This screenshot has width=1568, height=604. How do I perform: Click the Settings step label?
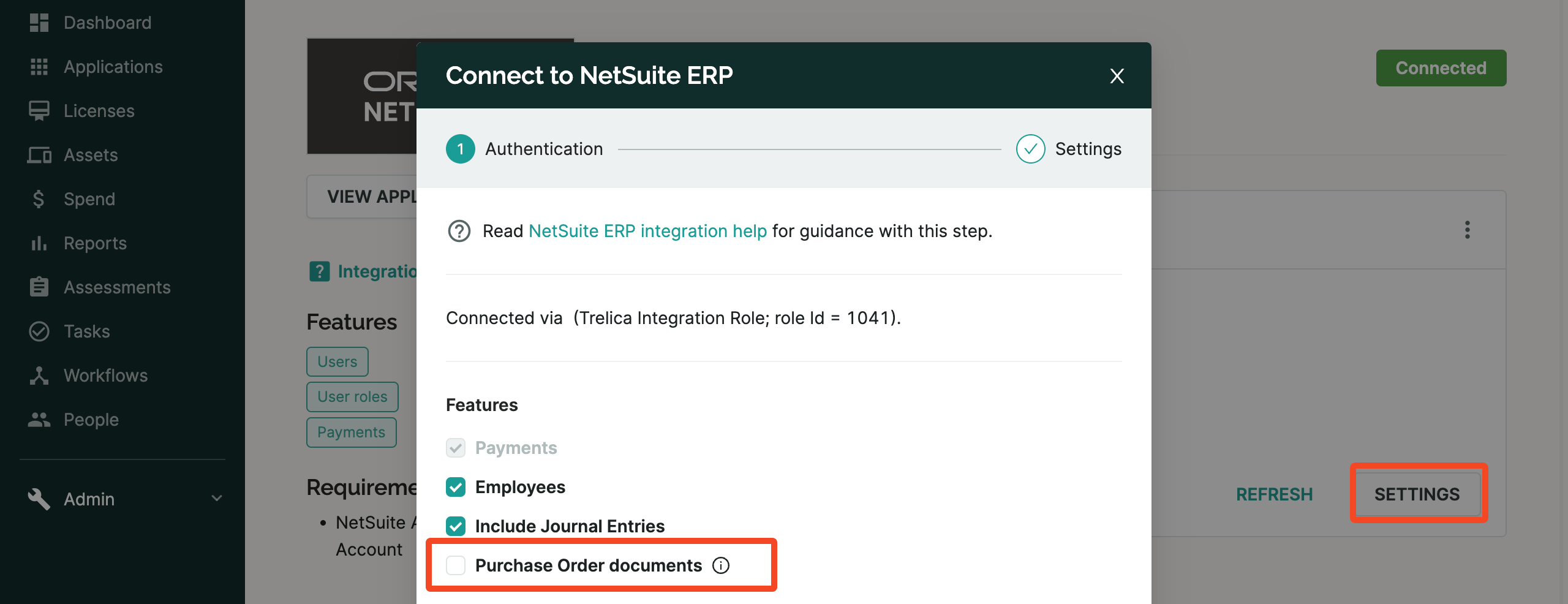[x=1088, y=149]
